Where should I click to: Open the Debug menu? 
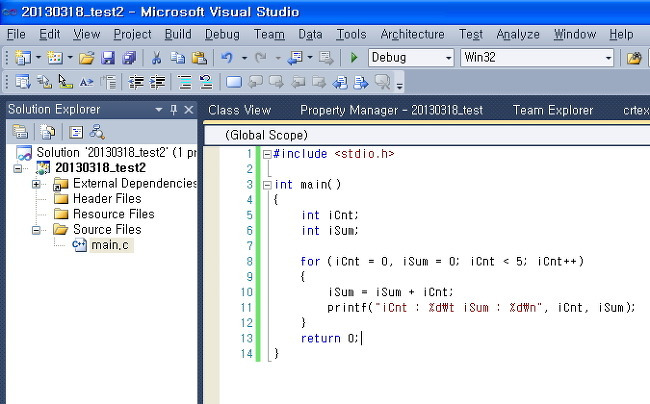click(x=222, y=34)
